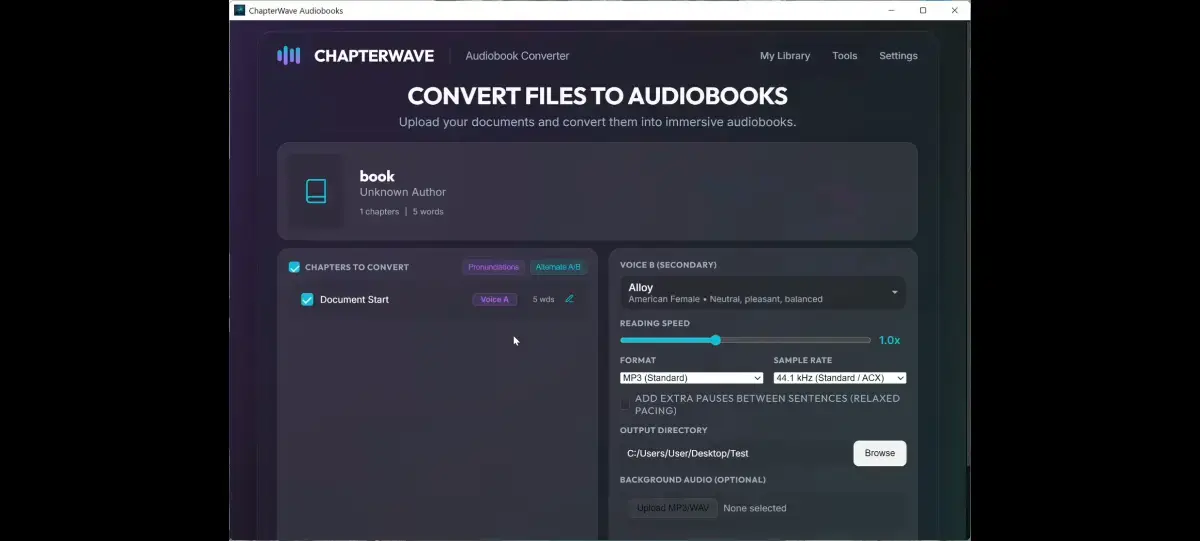Click the '5 wds' word count label
Image resolution: width=1200 pixels, height=541 pixels.
point(543,300)
